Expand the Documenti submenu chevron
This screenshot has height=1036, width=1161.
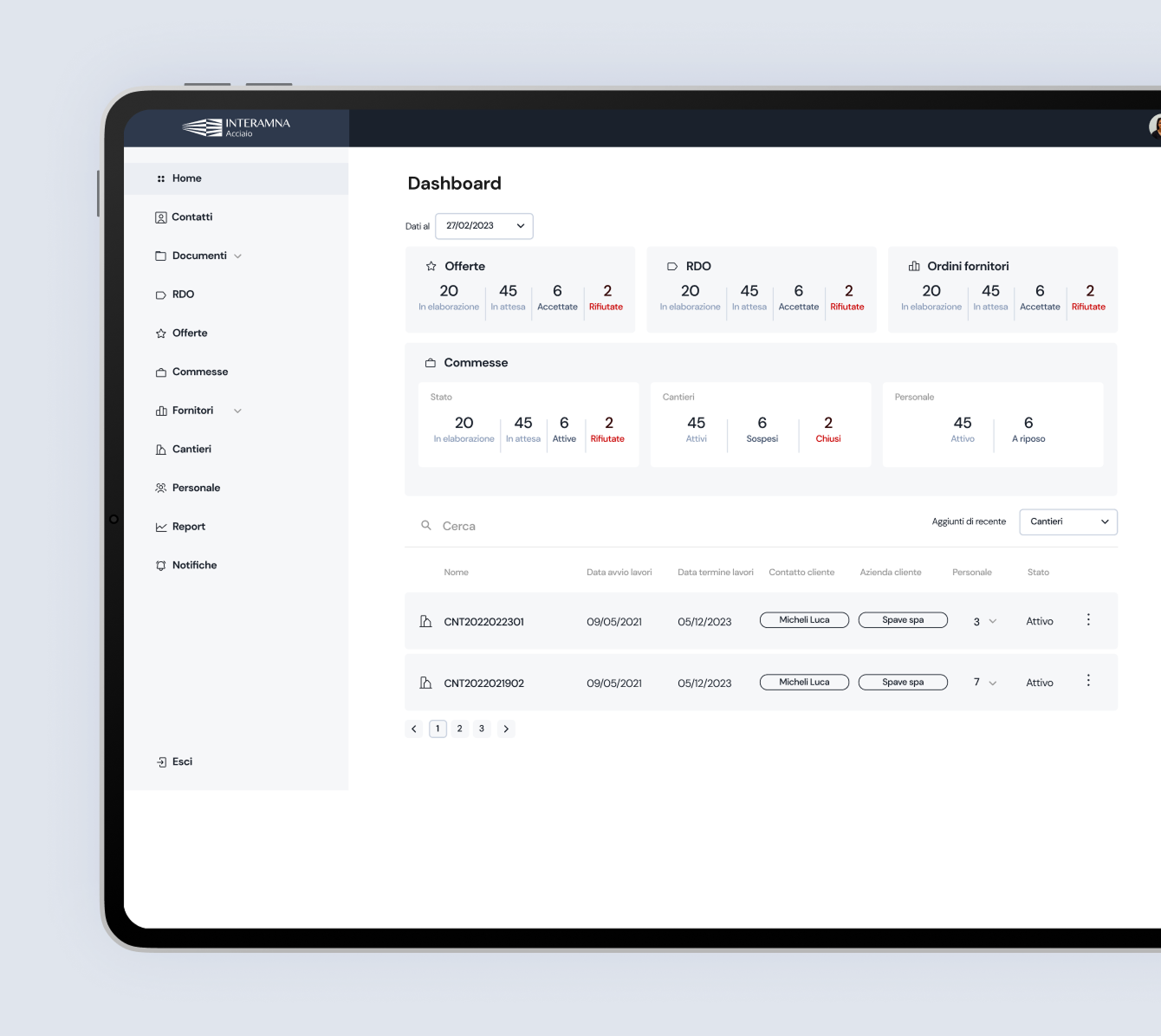[237, 256]
